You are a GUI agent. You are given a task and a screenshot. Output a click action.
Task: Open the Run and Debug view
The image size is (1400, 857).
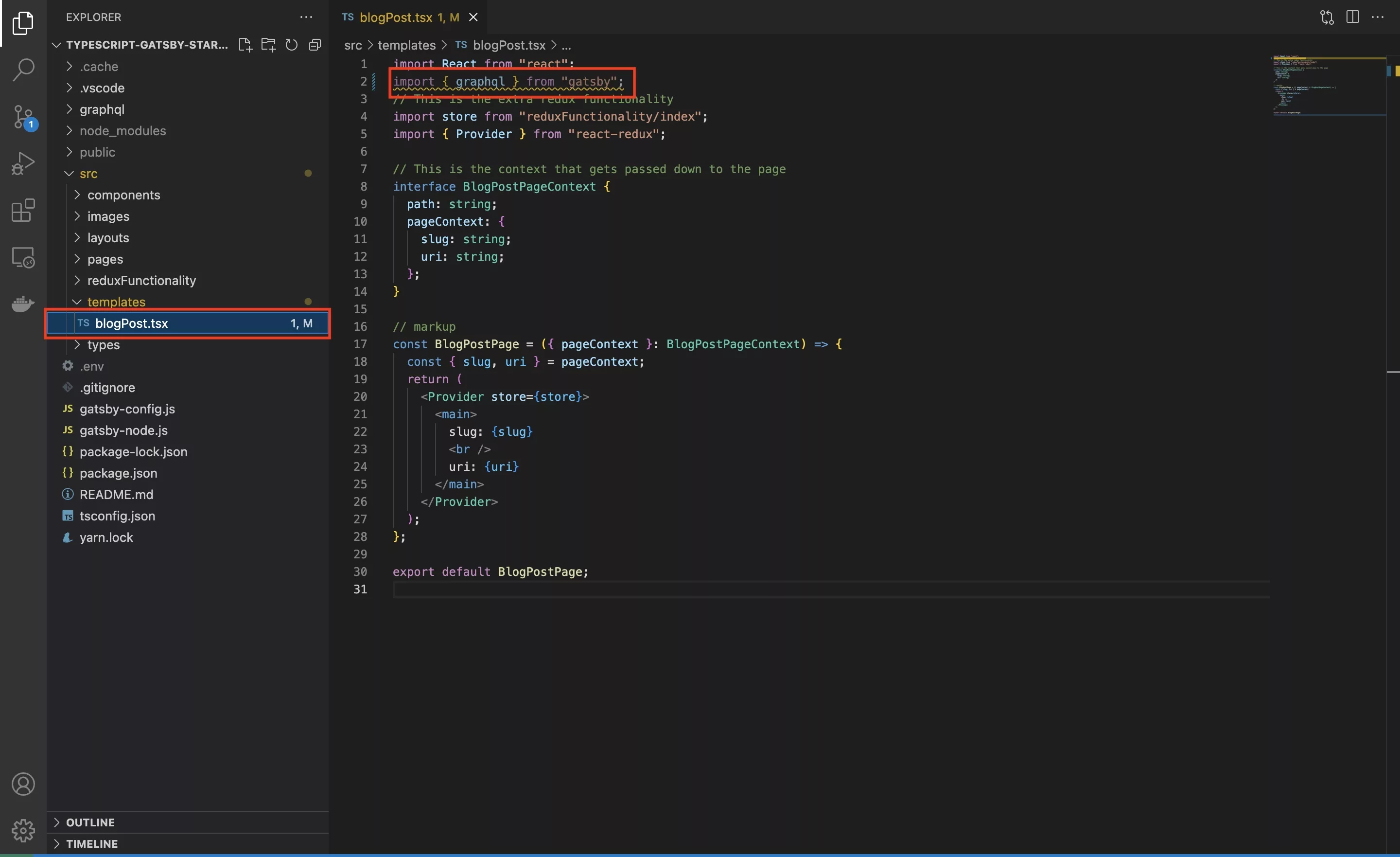tap(23, 164)
